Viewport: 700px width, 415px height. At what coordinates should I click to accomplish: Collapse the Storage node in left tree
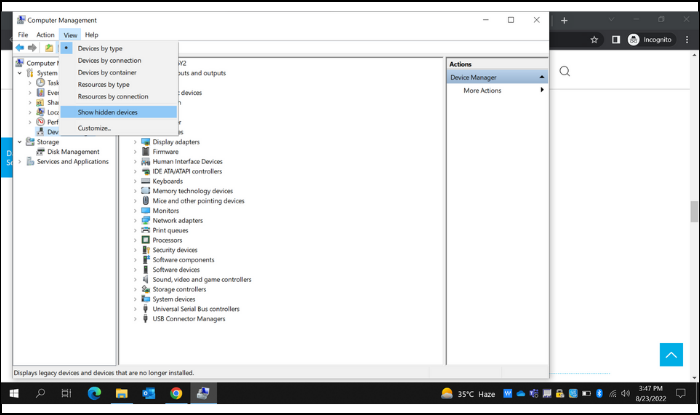tap(20, 142)
